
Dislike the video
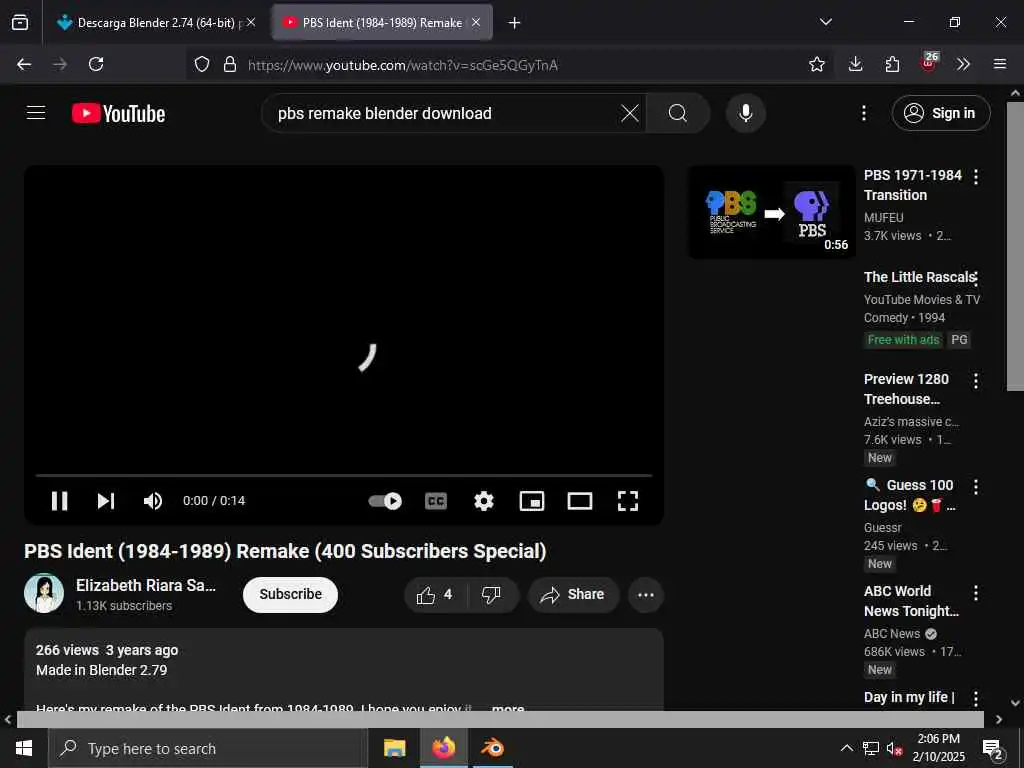coord(492,595)
